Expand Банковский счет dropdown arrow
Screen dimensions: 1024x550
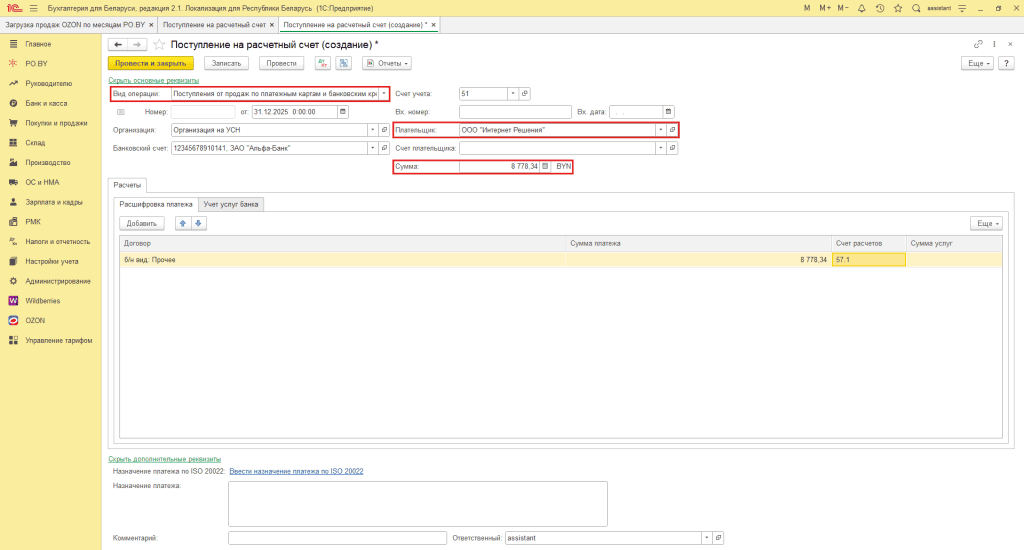coord(372,148)
